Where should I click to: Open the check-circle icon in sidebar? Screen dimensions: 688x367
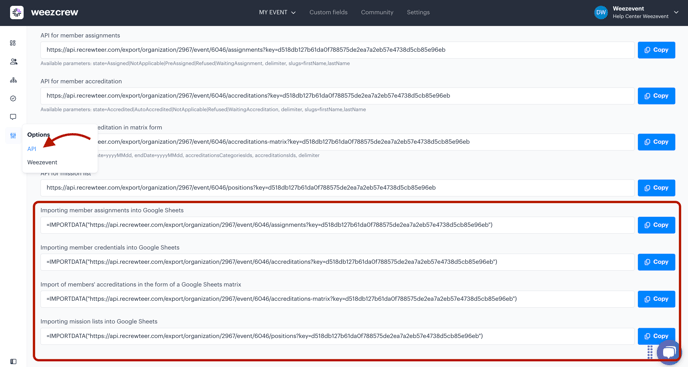13,98
